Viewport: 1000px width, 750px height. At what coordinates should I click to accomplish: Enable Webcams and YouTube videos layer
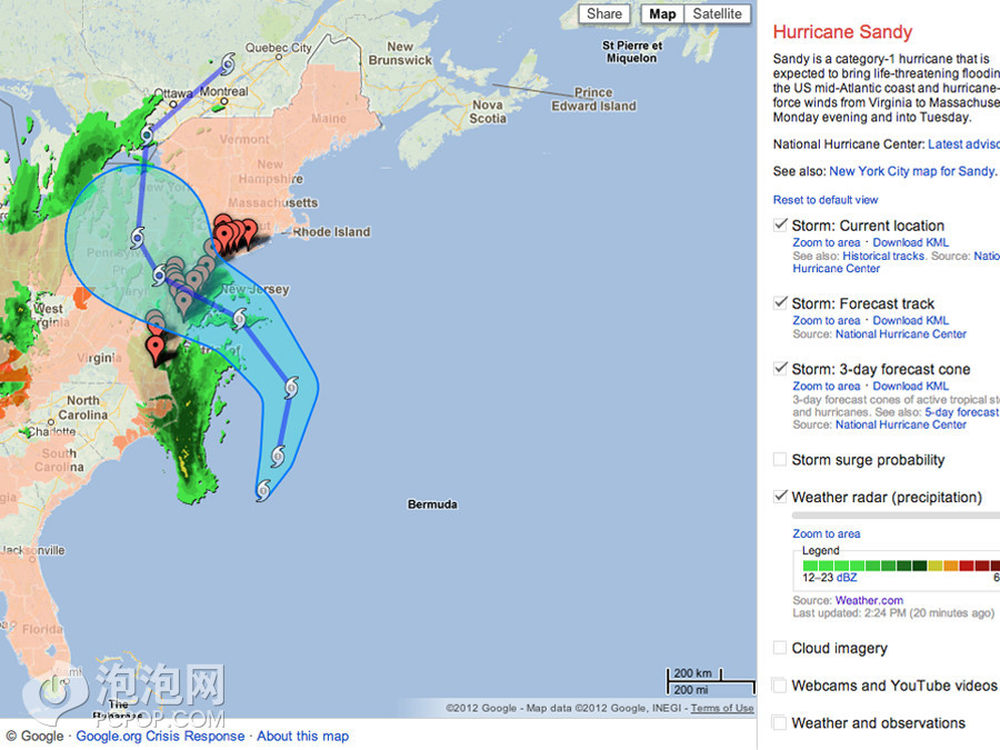coord(780,685)
